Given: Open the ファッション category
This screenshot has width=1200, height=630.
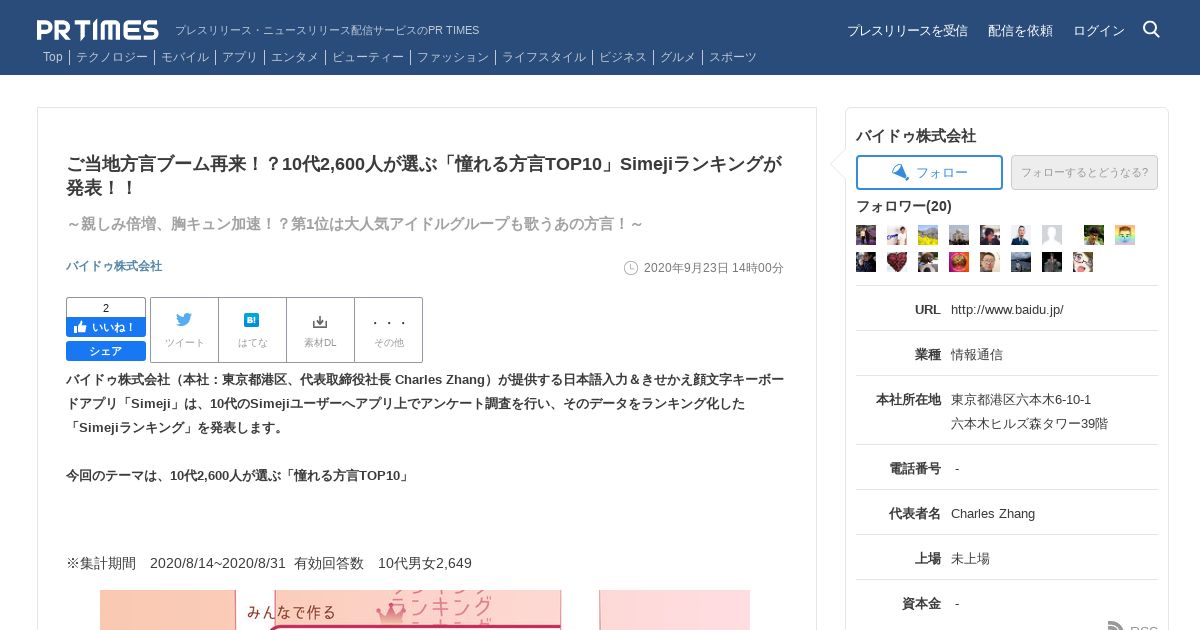Looking at the screenshot, I should coord(453,57).
